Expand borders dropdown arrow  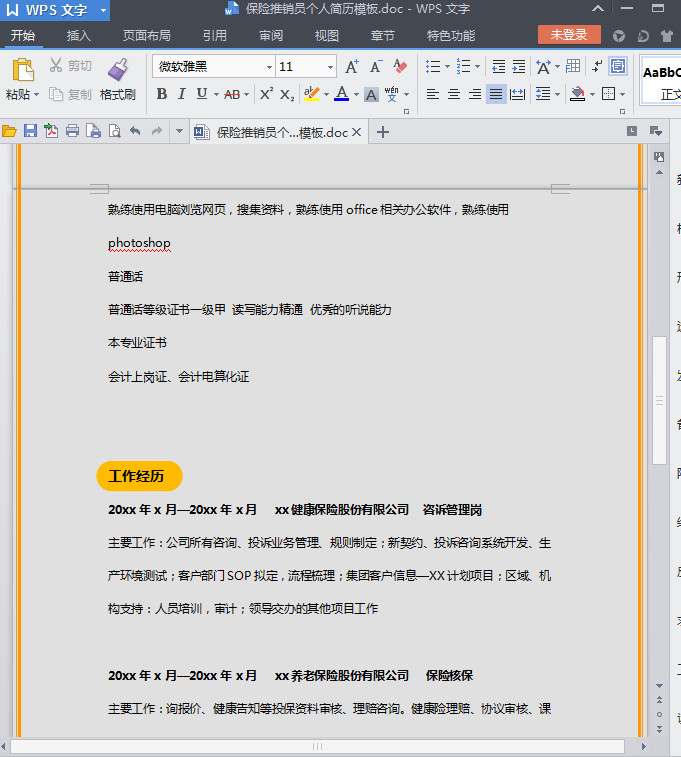[623, 94]
